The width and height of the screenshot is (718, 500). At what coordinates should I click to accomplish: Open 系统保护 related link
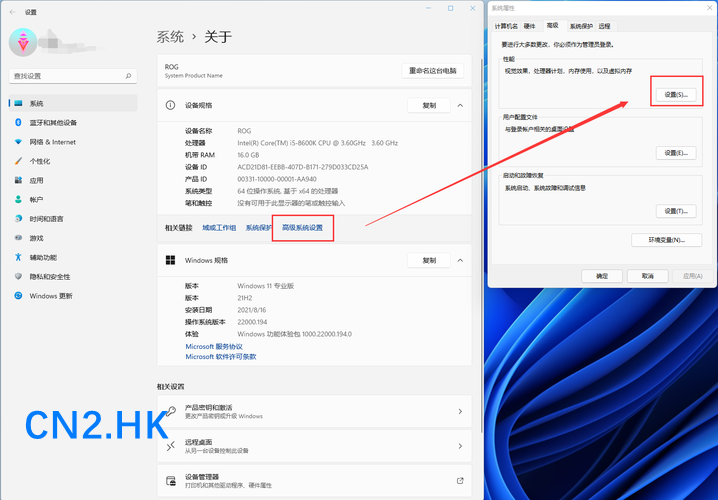pos(259,228)
